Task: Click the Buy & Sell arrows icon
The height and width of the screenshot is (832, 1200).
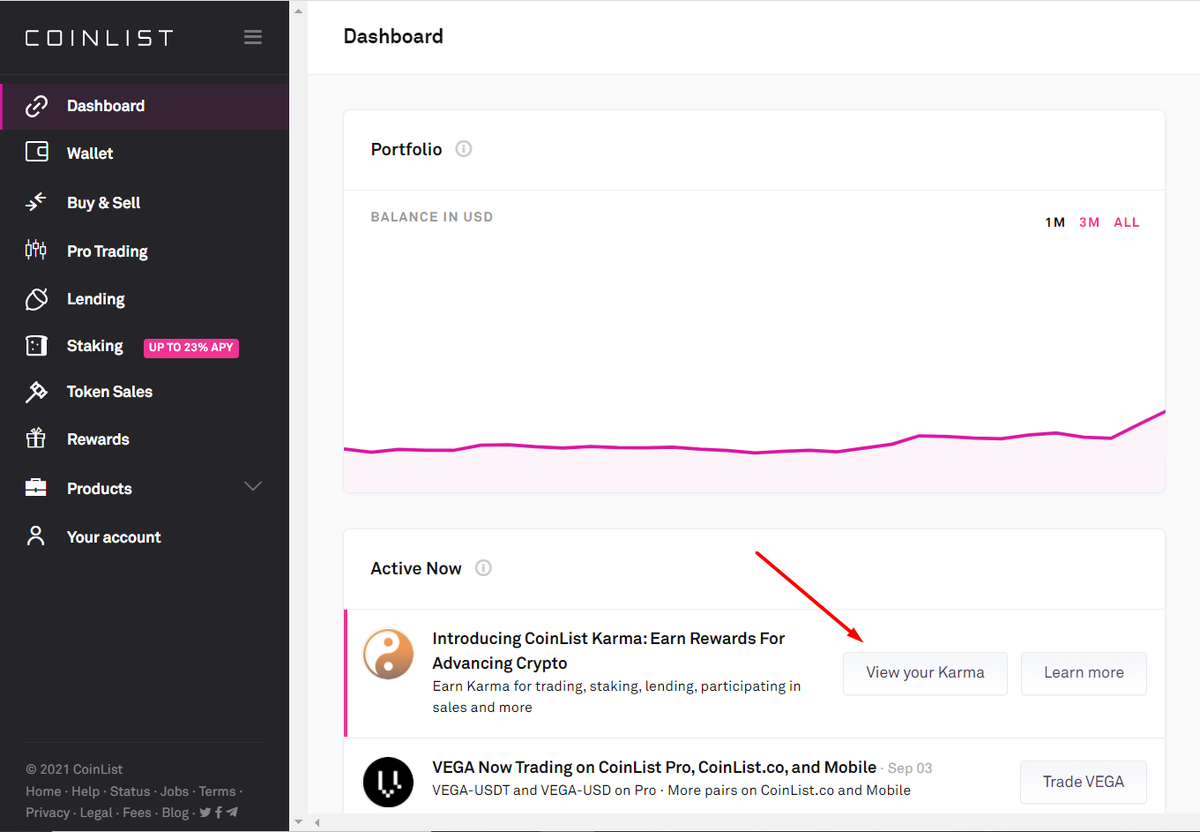Action: tap(36, 202)
